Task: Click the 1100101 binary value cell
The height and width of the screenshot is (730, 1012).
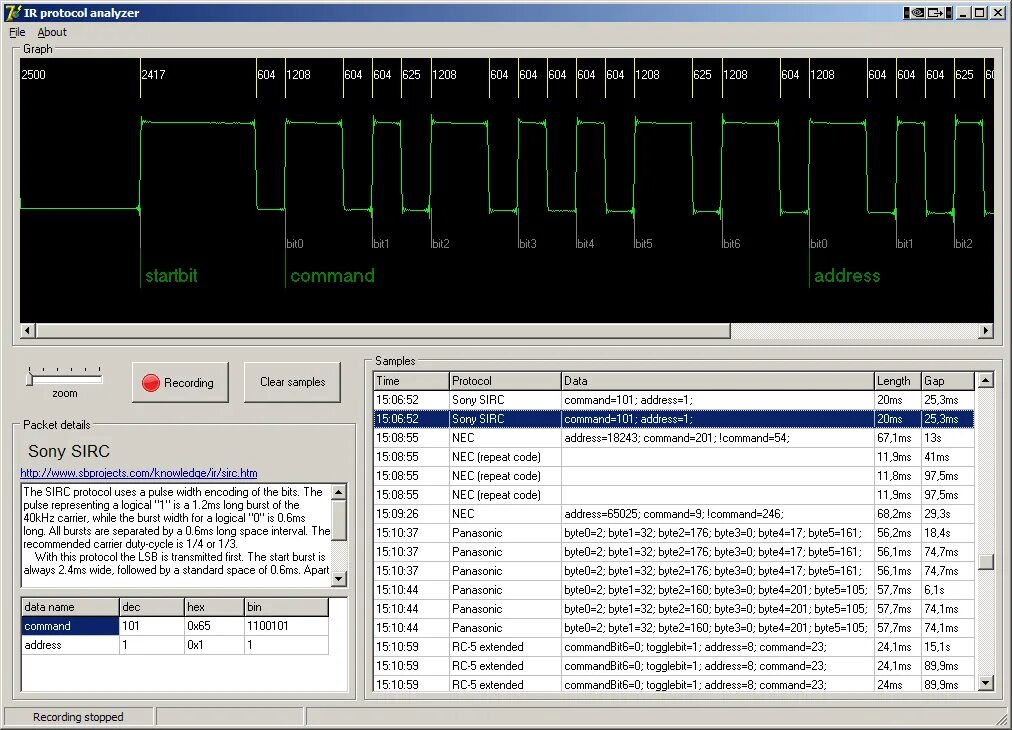Action: click(287, 626)
